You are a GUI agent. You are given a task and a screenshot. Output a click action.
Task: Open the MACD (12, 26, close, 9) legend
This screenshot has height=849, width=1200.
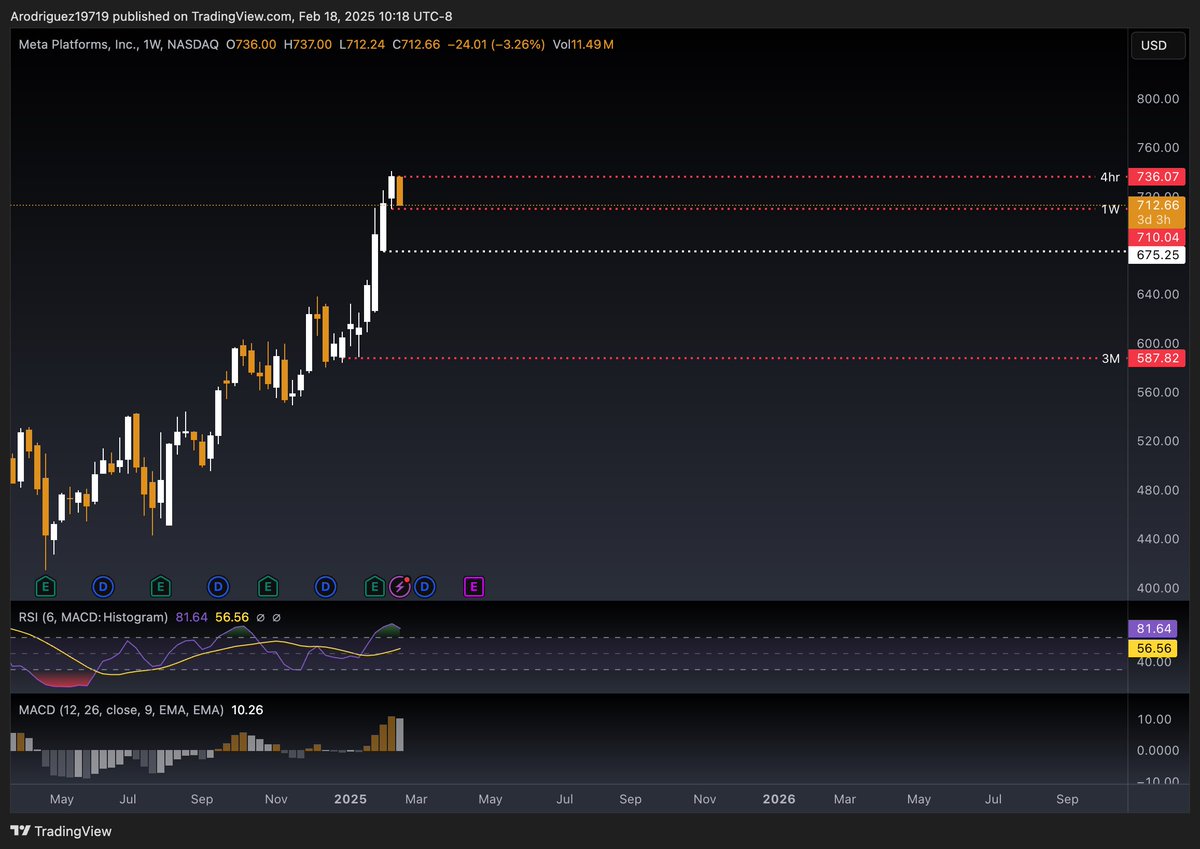[x=121, y=709]
